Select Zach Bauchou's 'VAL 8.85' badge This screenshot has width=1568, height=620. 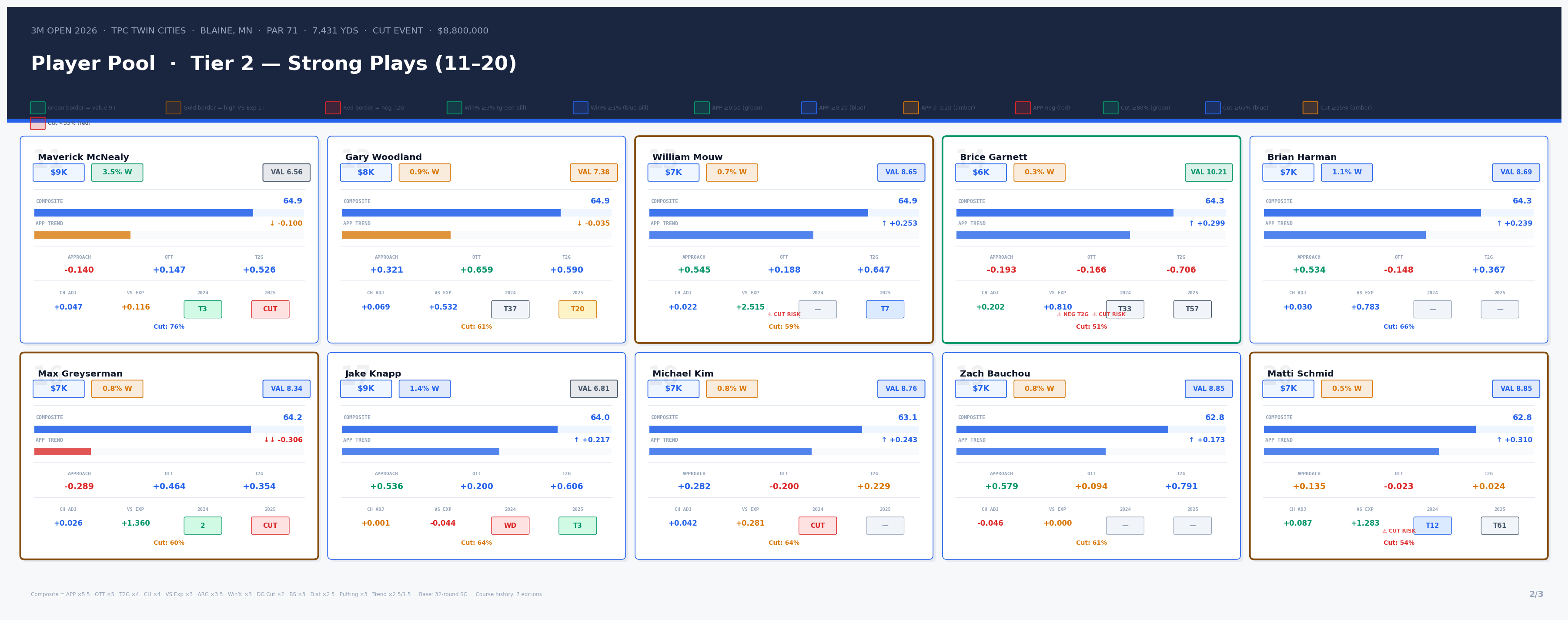(x=1208, y=389)
